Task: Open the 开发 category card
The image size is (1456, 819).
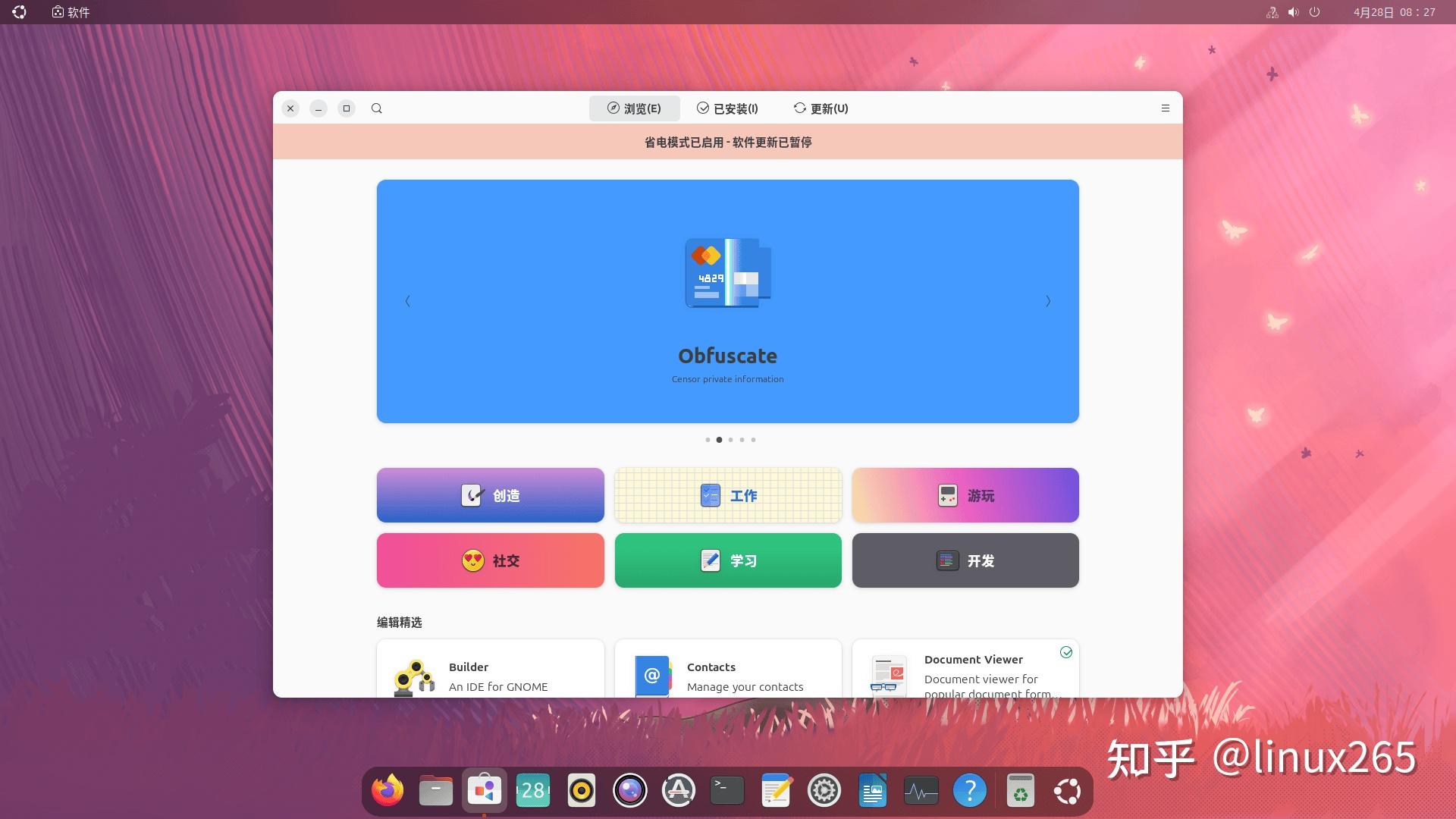Action: pos(965,560)
